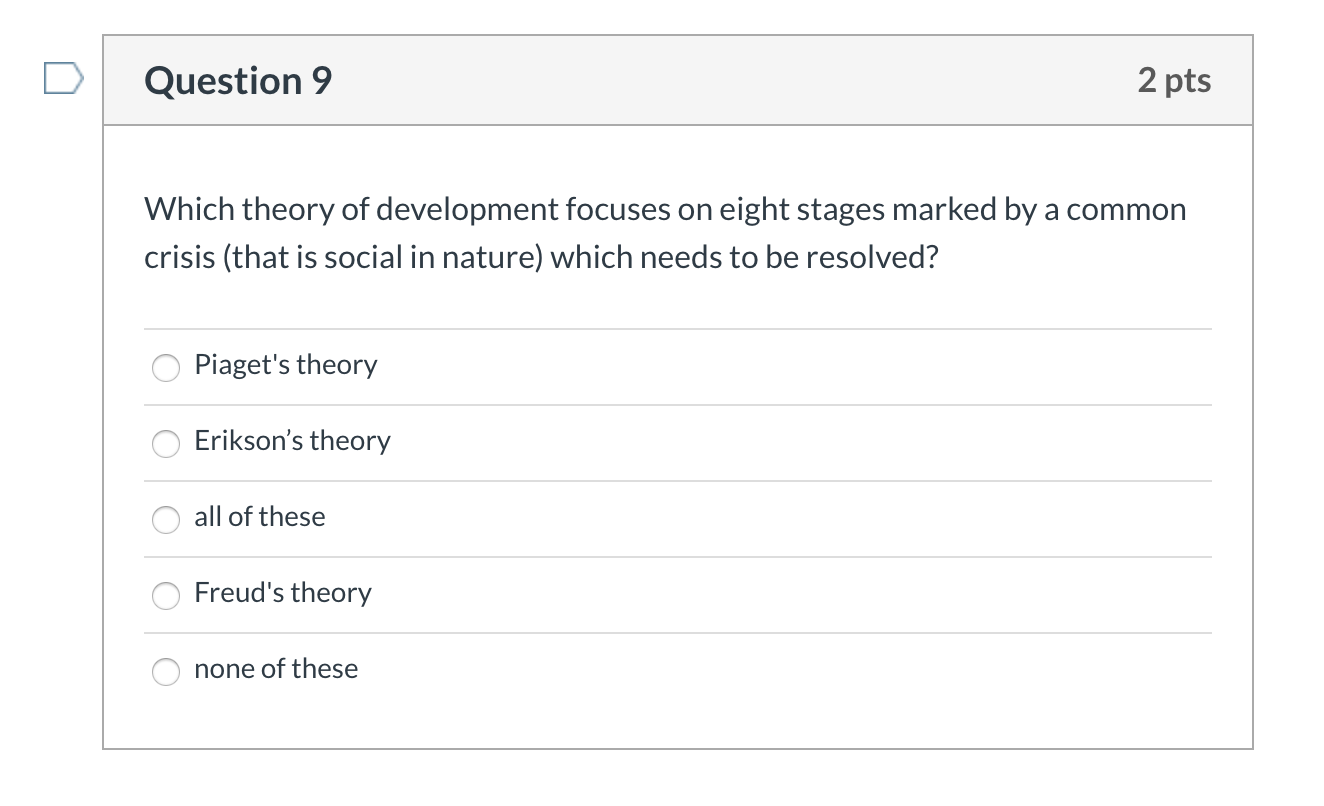Click the "Piaget's theory" answer label
The height and width of the screenshot is (806, 1324).
pyautogui.click(x=286, y=365)
